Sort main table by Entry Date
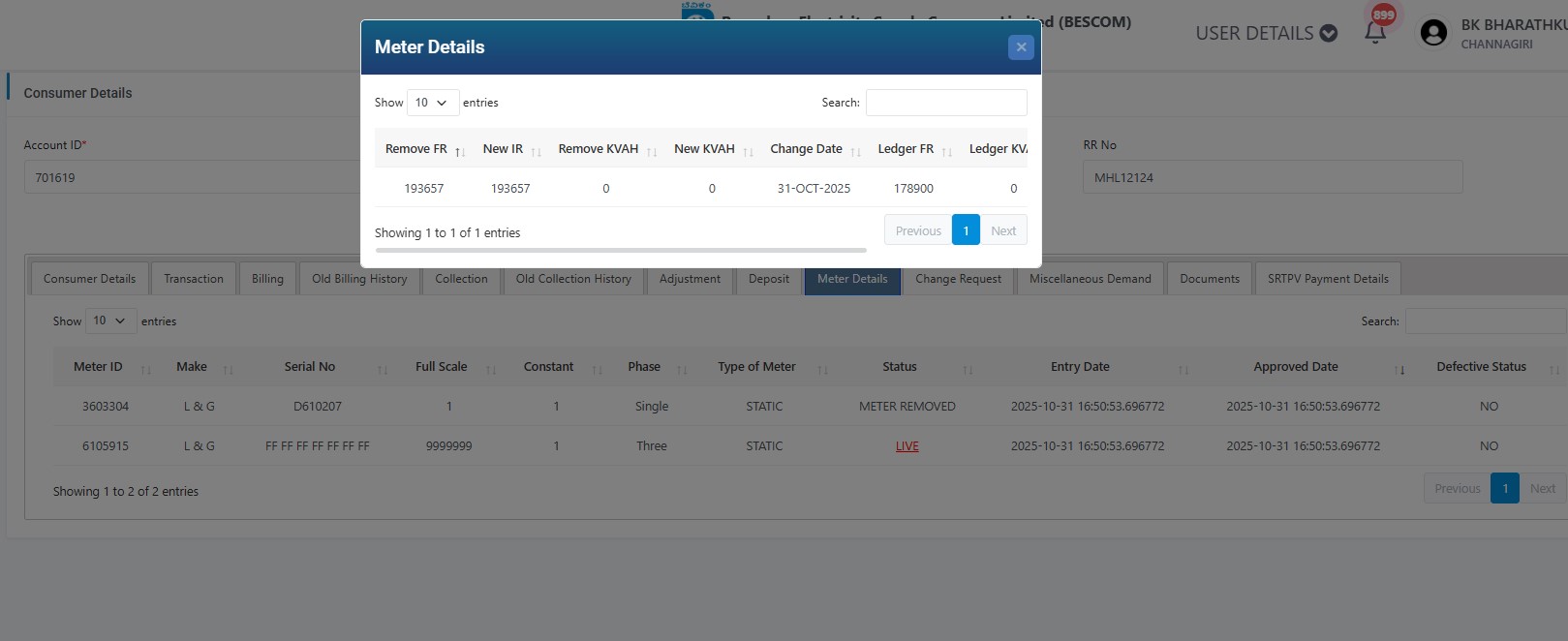 pyautogui.click(x=1088, y=367)
